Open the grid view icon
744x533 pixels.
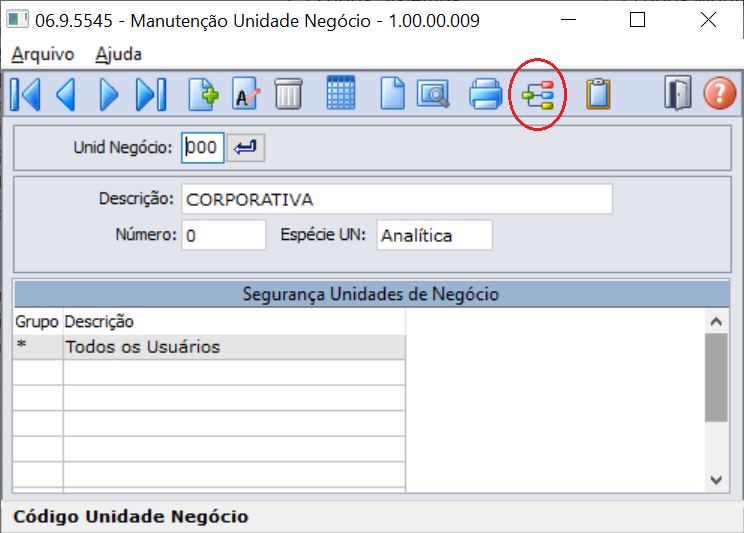[x=341, y=93]
